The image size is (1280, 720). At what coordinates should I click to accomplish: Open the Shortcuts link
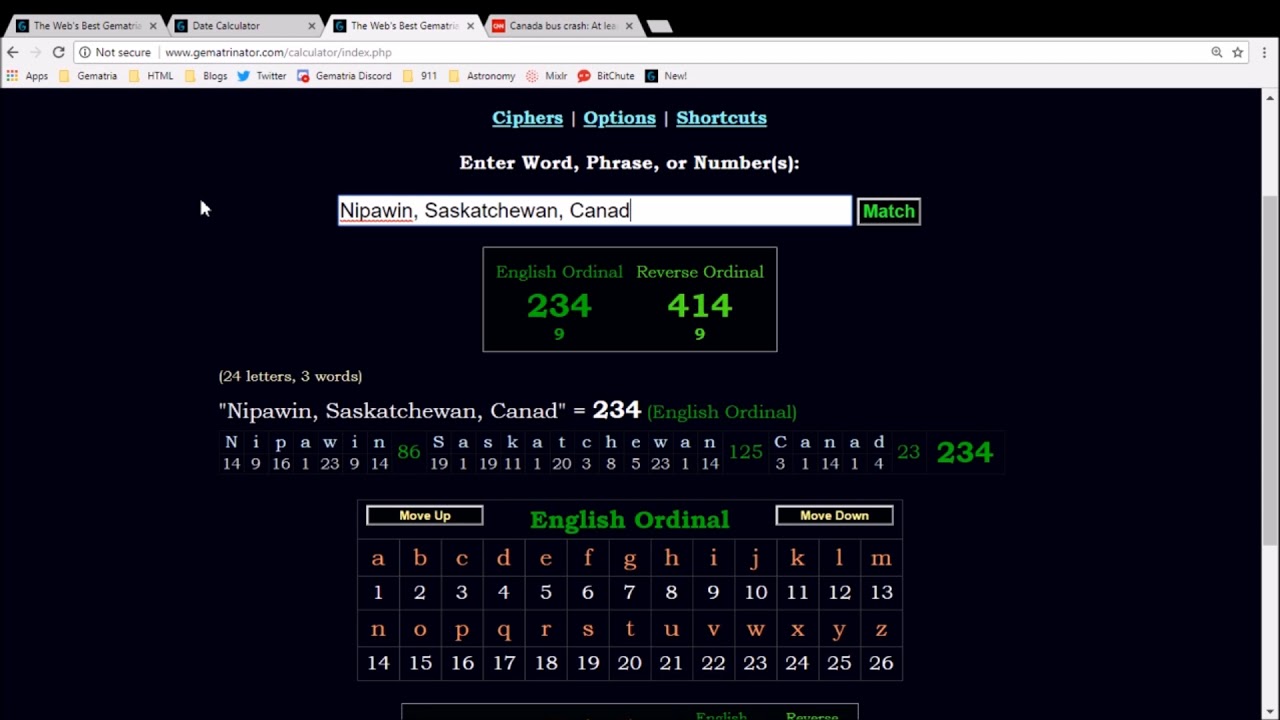[721, 118]
